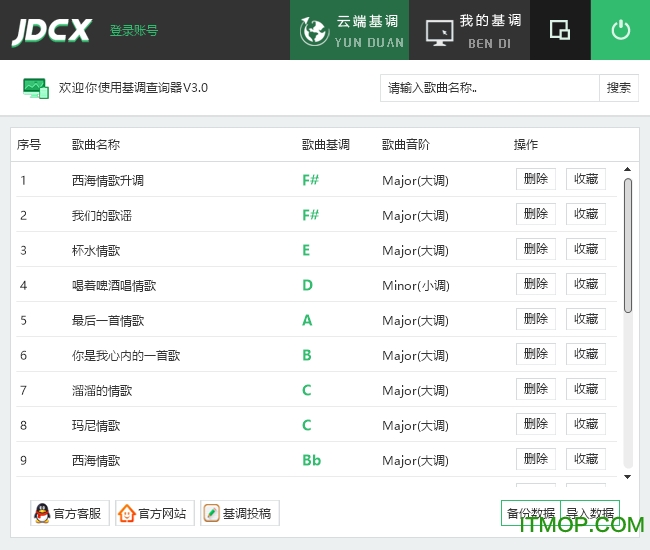Click the D key of 喝着啤酒唱情歌
This screenshot has height=550, width=650.
(307, 286)
